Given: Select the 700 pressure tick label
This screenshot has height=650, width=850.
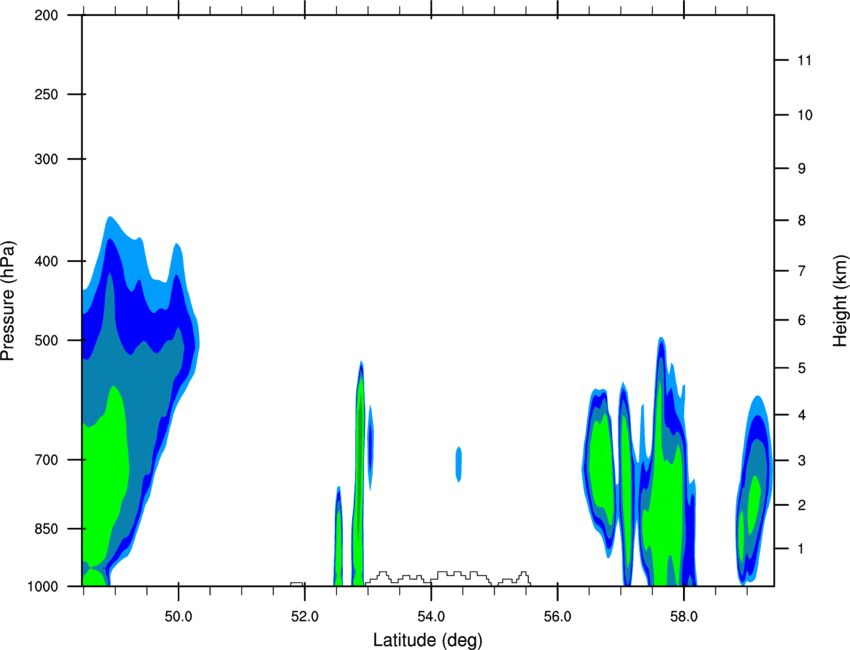Looking at the screenshot, I should [x=46, y=460].
